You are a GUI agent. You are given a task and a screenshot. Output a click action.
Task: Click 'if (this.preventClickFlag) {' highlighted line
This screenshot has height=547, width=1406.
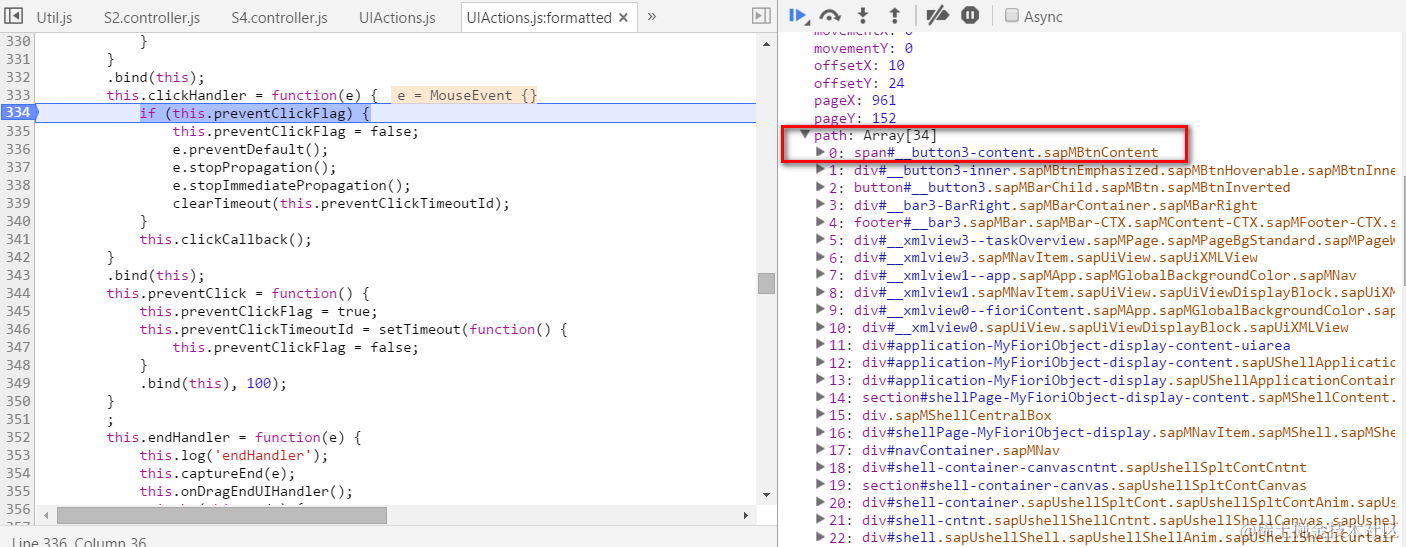click(x=255, y=113)
